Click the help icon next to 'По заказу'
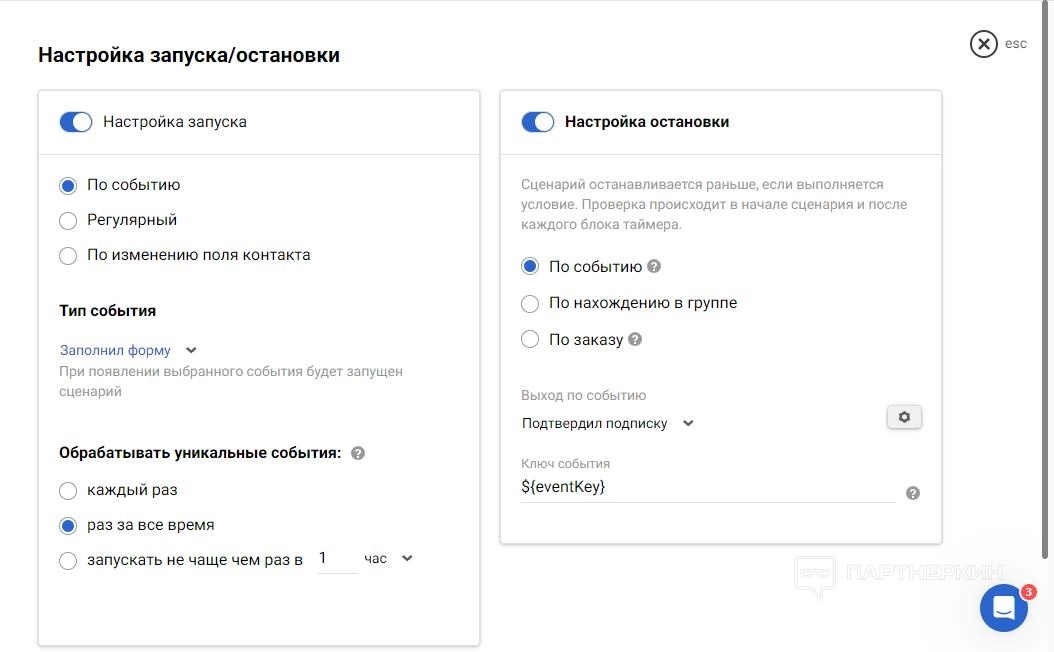Screen dimensions: 1054x652 (x=635, y=340)
